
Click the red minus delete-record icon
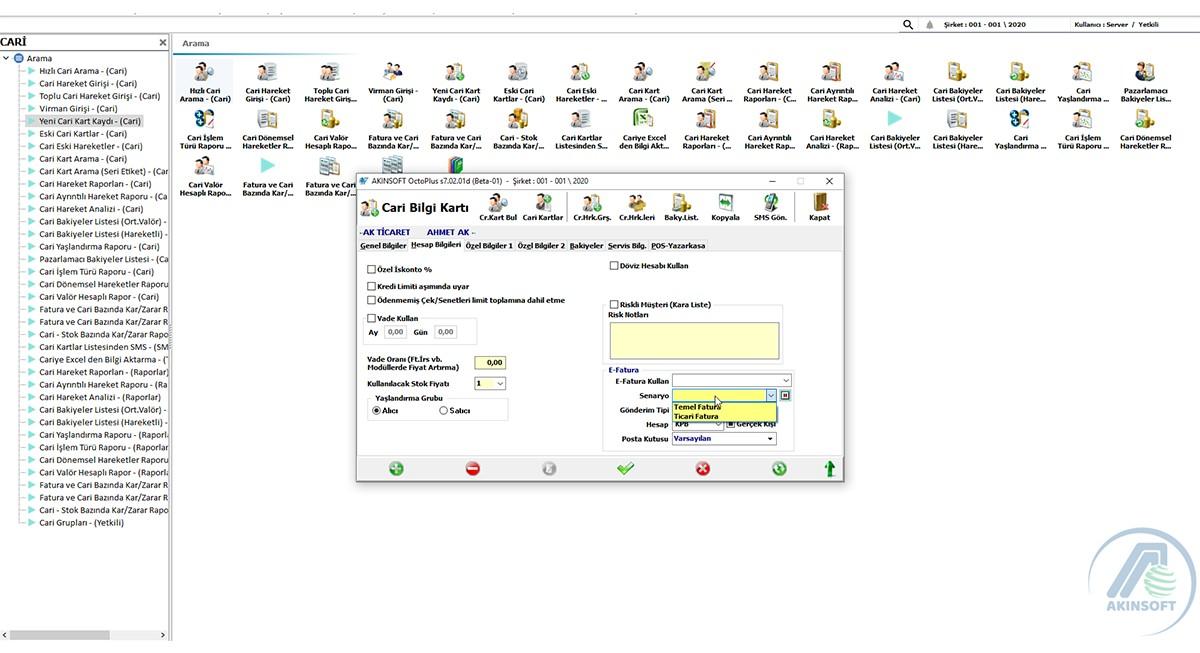[473, 468]
